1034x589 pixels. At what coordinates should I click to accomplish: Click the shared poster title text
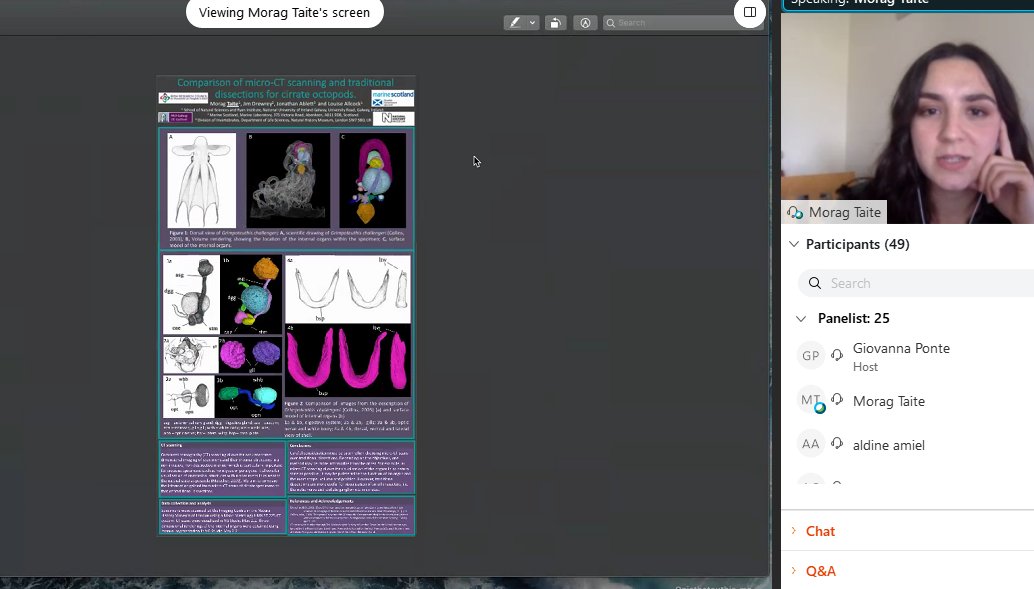tap(285, 88)
